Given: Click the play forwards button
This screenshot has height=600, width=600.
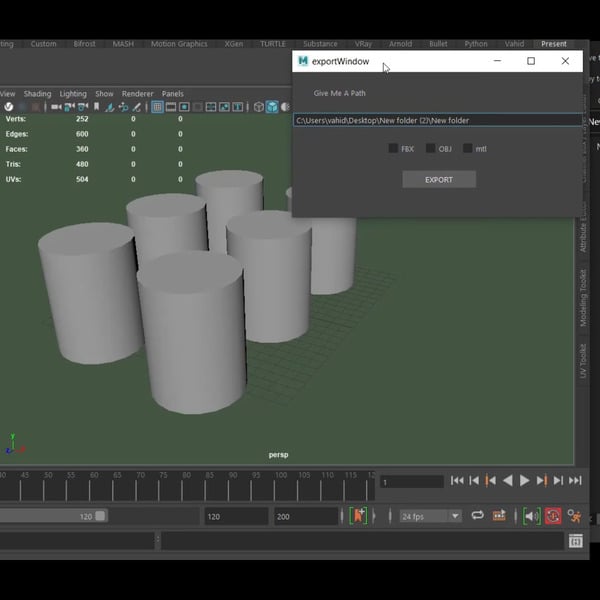Looking at the screenshot, I should (525, 481).
